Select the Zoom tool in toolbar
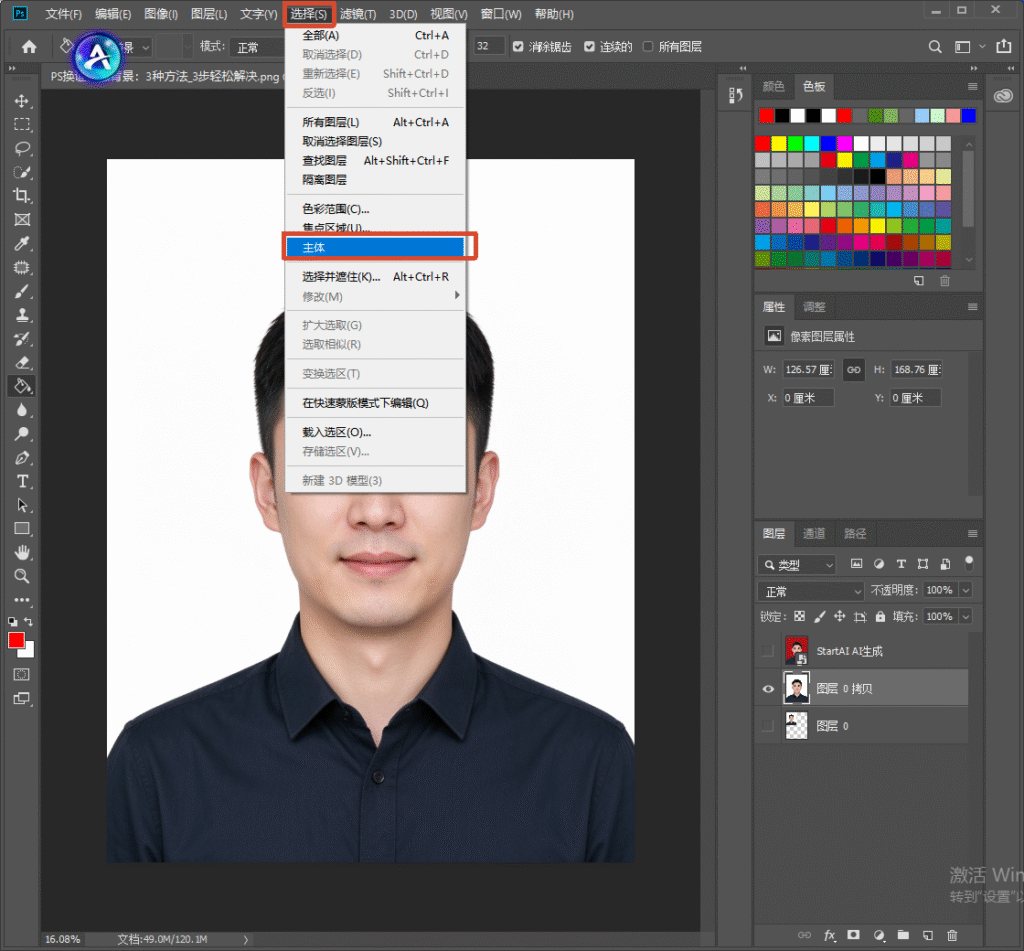The image size is (1024, 951). [x=22, y=576]
